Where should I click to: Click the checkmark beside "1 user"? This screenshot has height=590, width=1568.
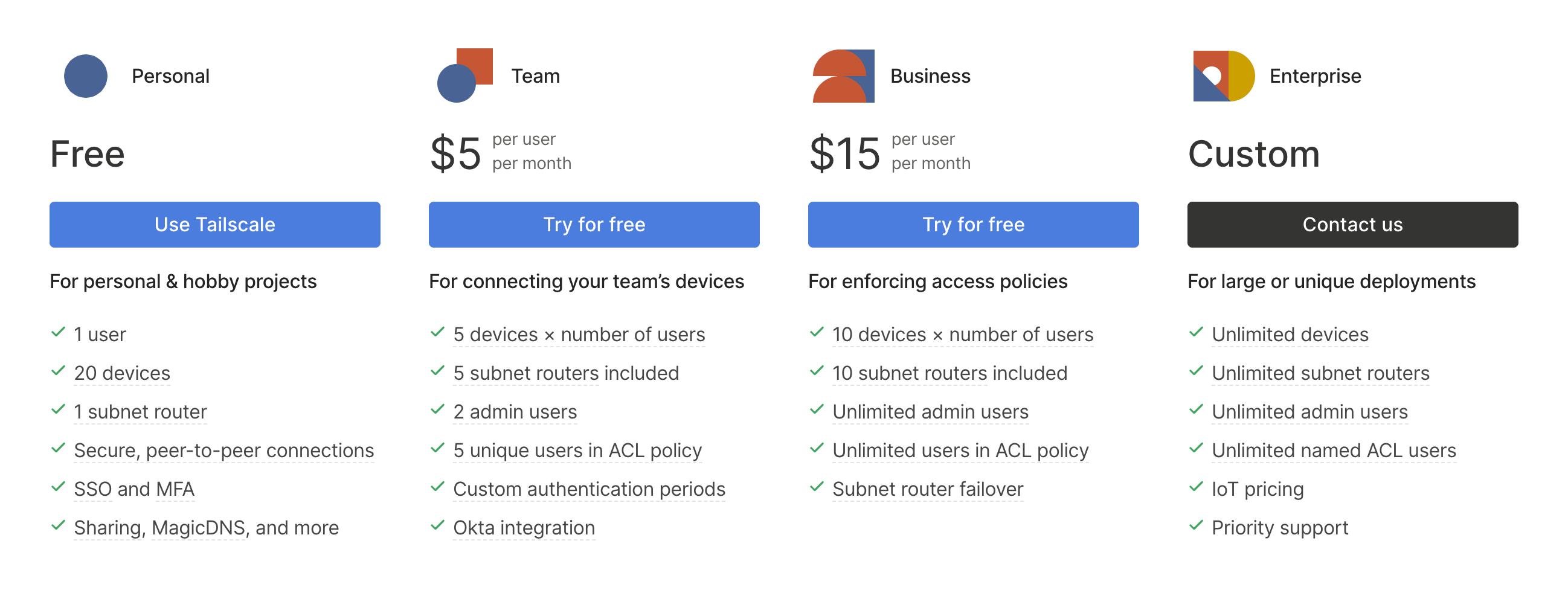pyautogui.click(x=59, y=333)
